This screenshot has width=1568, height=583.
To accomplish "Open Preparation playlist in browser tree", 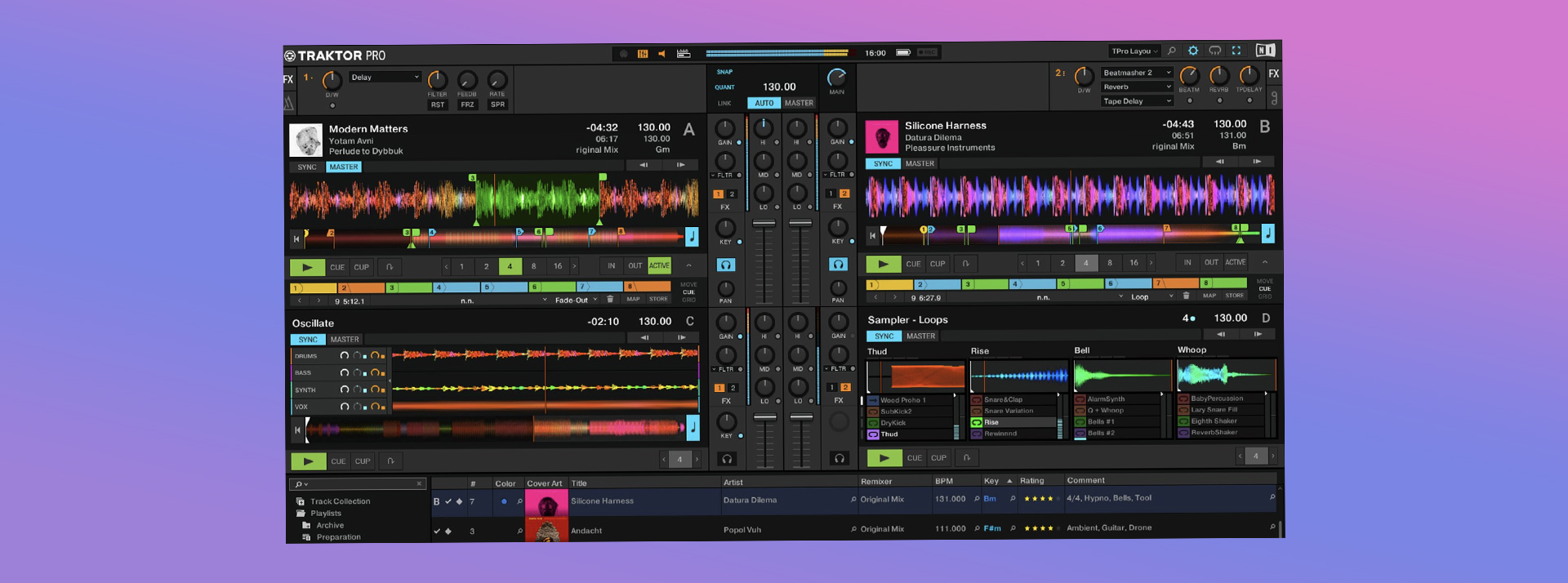I will [338, 537].
